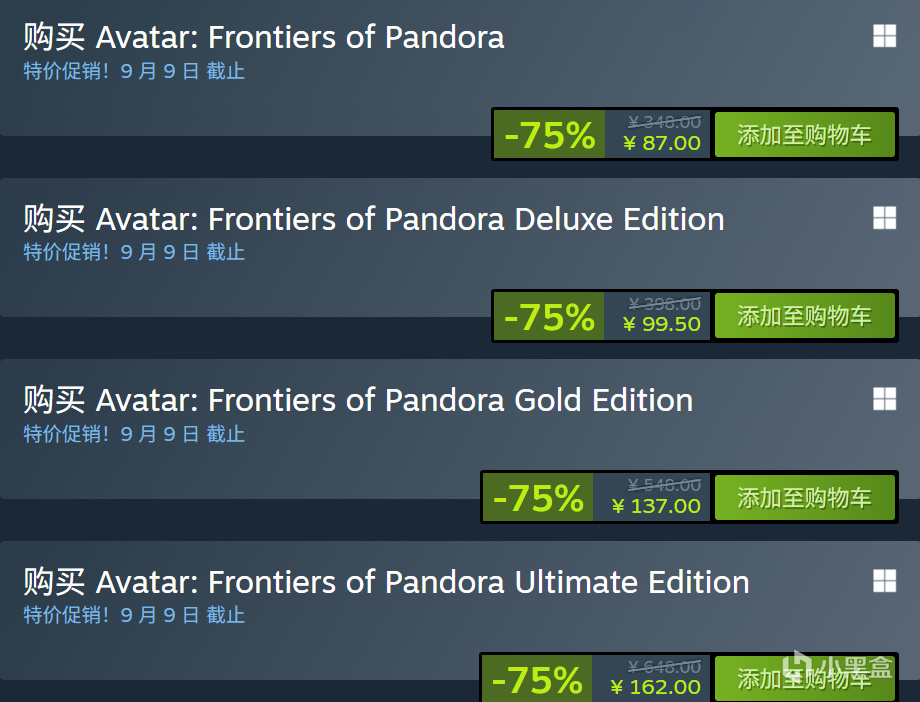Add standard Avatar edition to cart
The width and height of the screenshot is (920, 702).
tap(804, 134)
